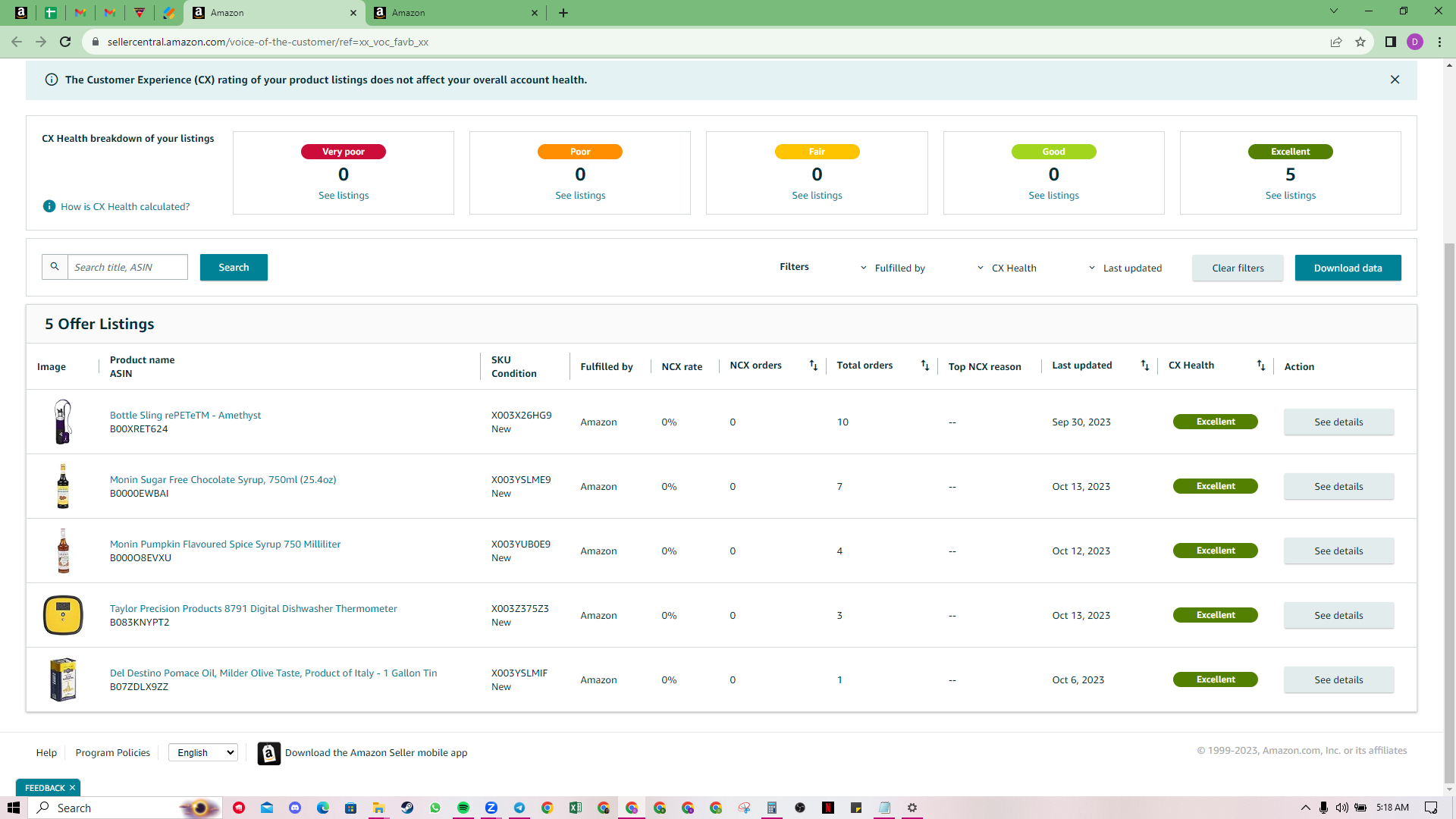See listings under Poor
1456x819 pixels.
(580, 196)
